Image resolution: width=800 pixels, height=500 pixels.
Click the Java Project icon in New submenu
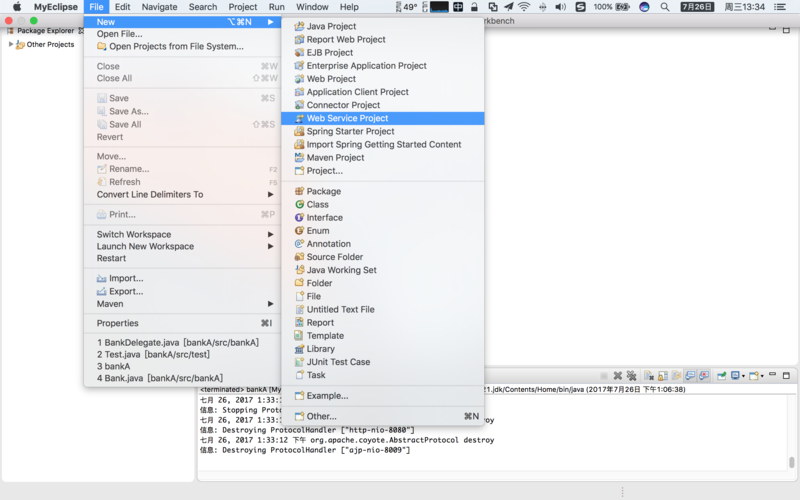point(299,26)
